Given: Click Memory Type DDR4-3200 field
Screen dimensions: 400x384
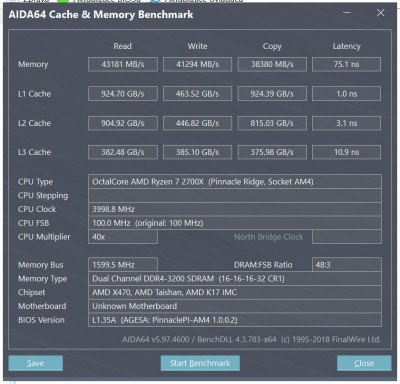Looking at the screenshot, I should pyautogui.click(x=235, y=279).
